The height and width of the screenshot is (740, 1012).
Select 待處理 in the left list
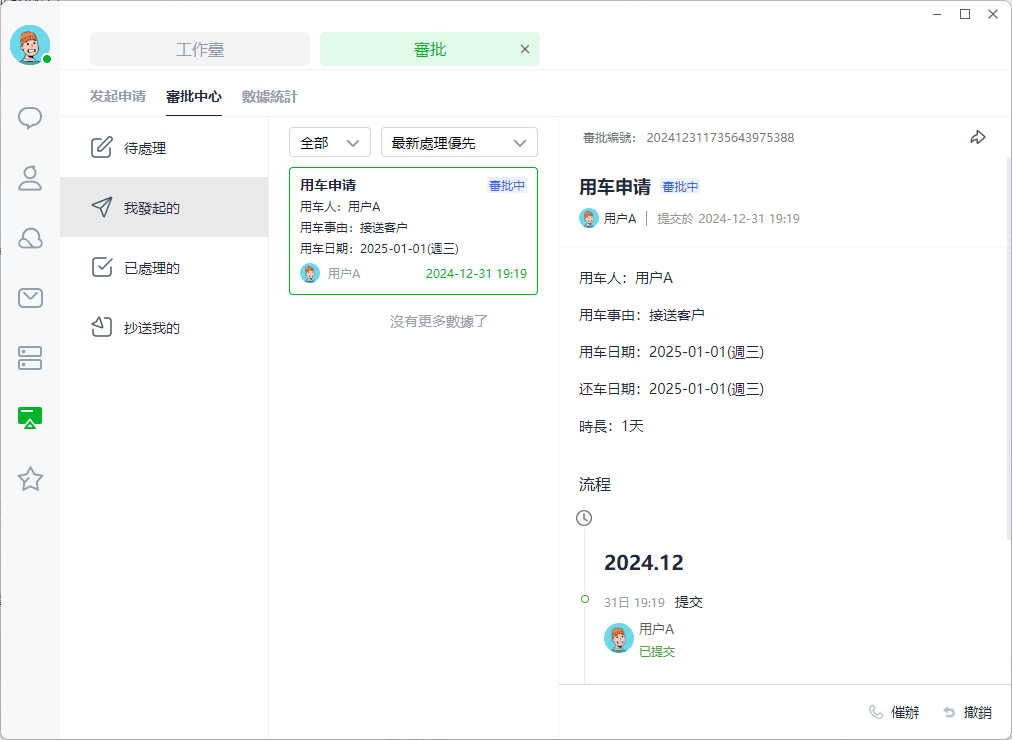click(x=164, y=148)
